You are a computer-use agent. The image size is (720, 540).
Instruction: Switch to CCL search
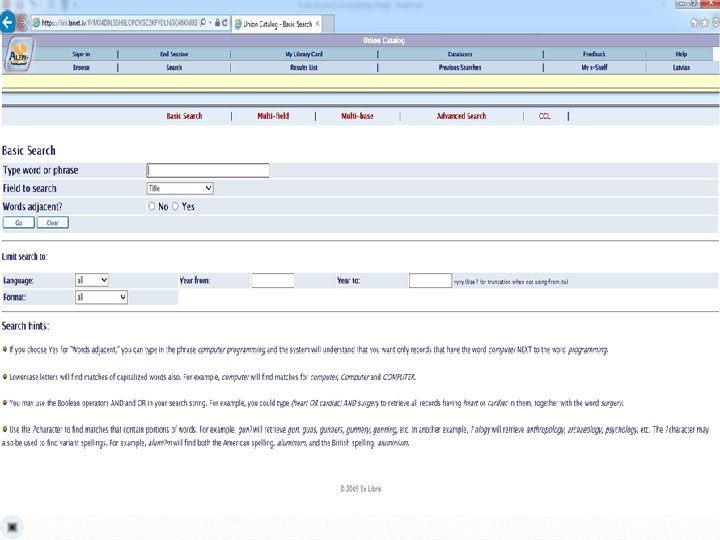click(545, 116)
